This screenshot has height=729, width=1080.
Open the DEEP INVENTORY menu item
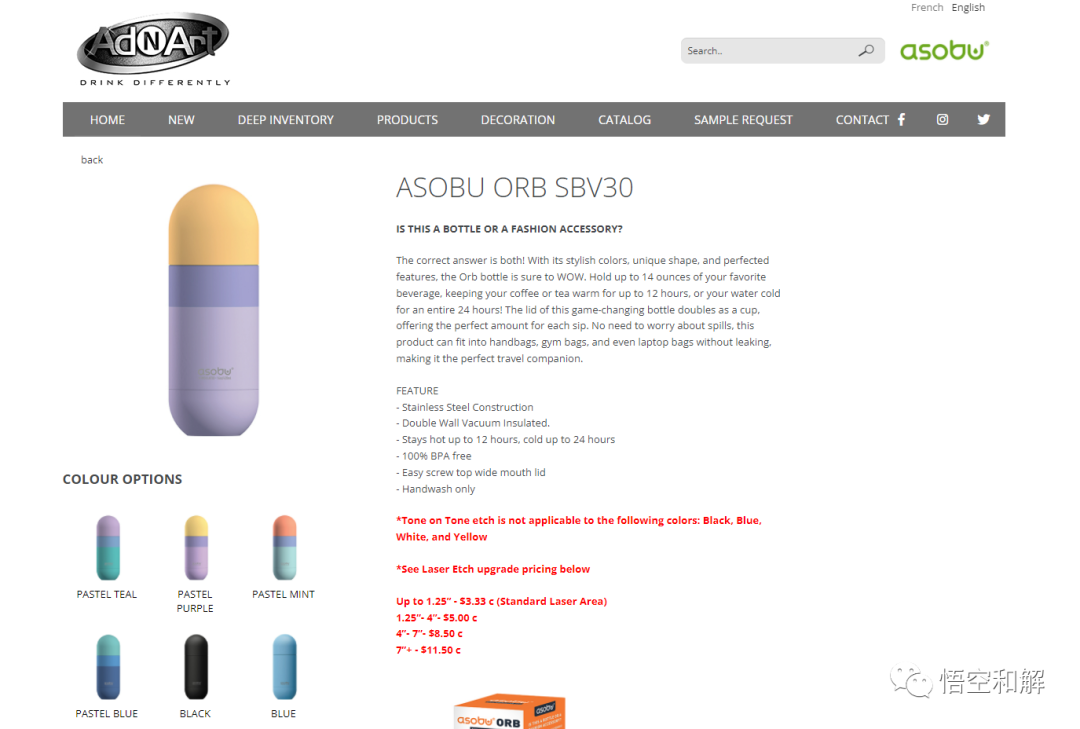coord(286,120)
